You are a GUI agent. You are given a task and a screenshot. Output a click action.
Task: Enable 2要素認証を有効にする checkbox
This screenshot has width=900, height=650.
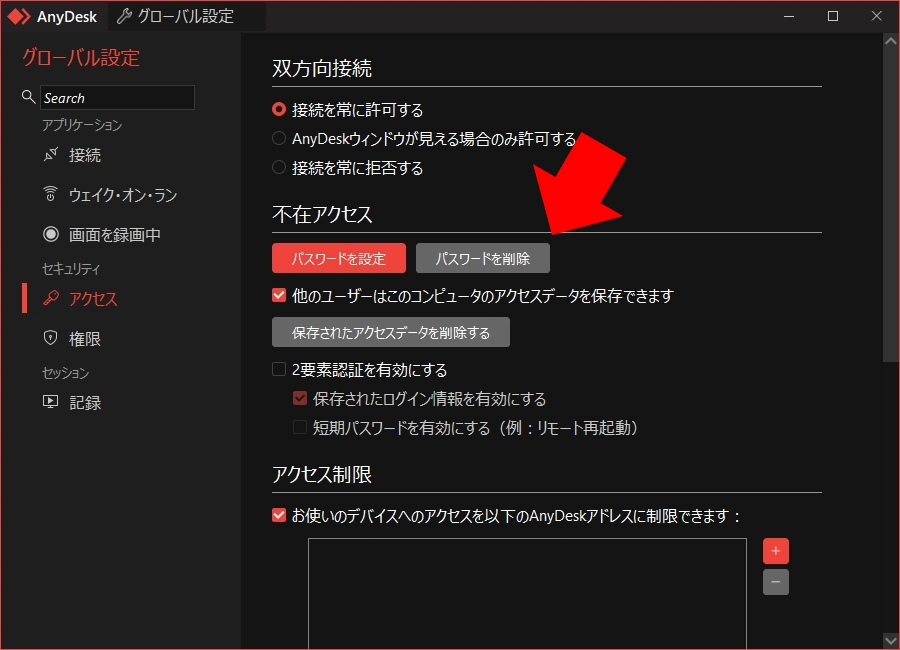278,369
